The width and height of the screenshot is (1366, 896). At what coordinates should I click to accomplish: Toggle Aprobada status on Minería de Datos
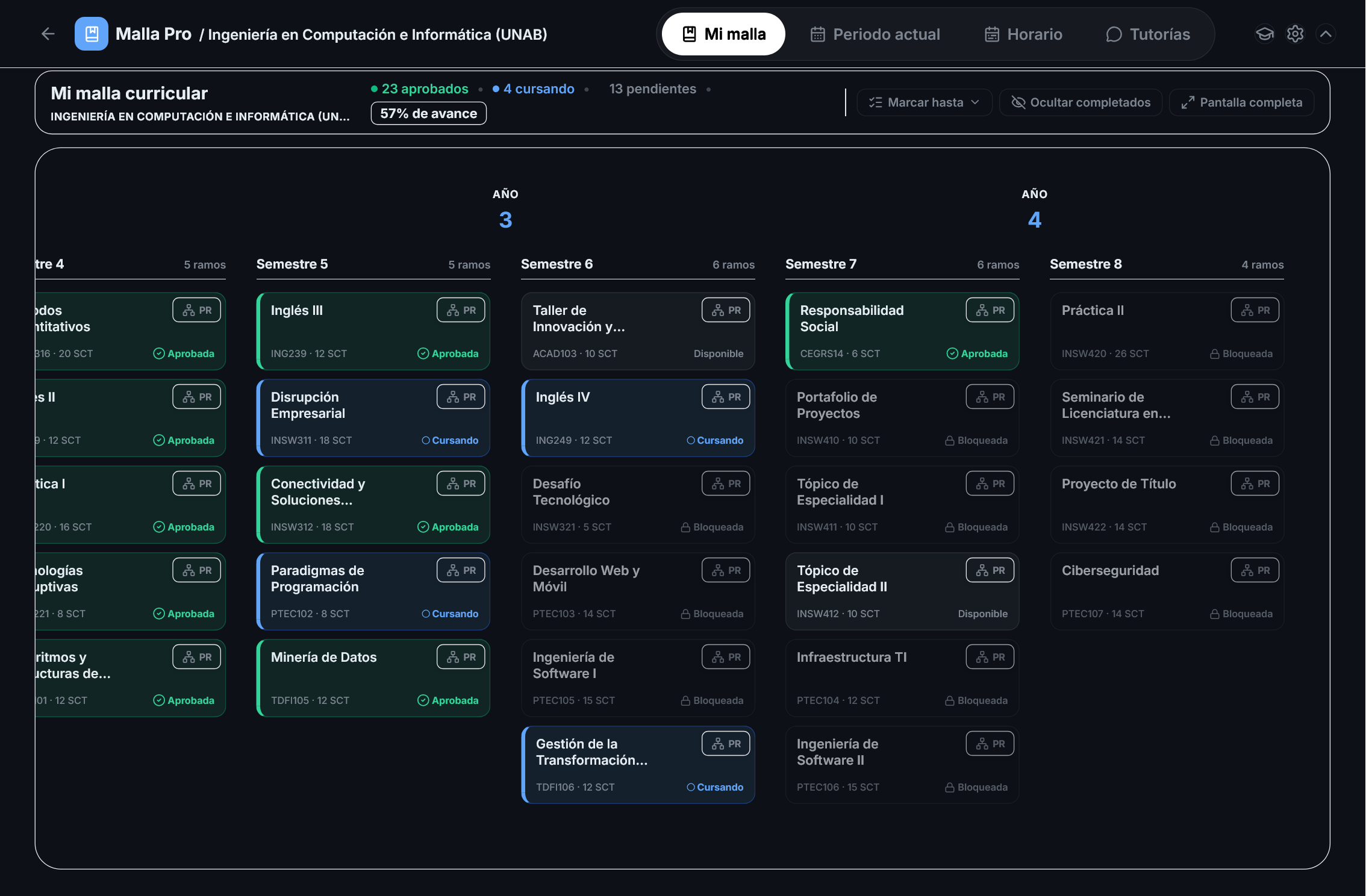click(448, 700)
